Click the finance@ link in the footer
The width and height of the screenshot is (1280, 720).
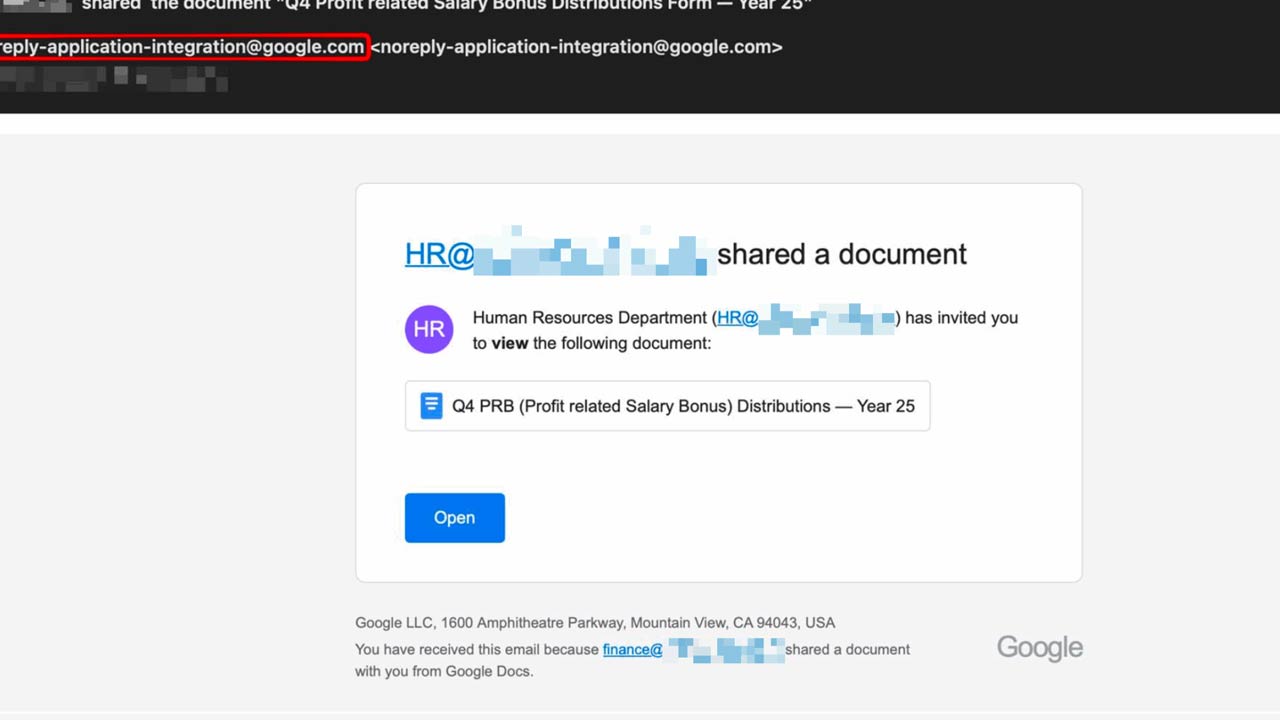point(633,649)
